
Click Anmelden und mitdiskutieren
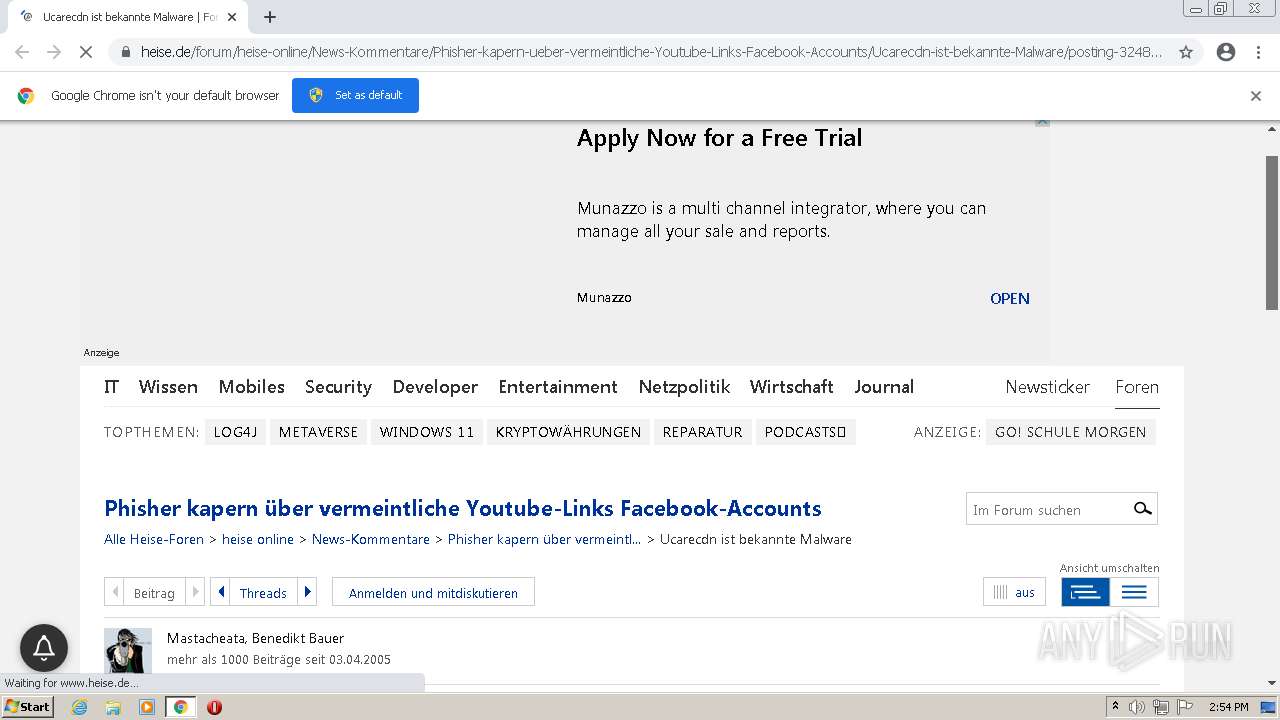(433, 592)
